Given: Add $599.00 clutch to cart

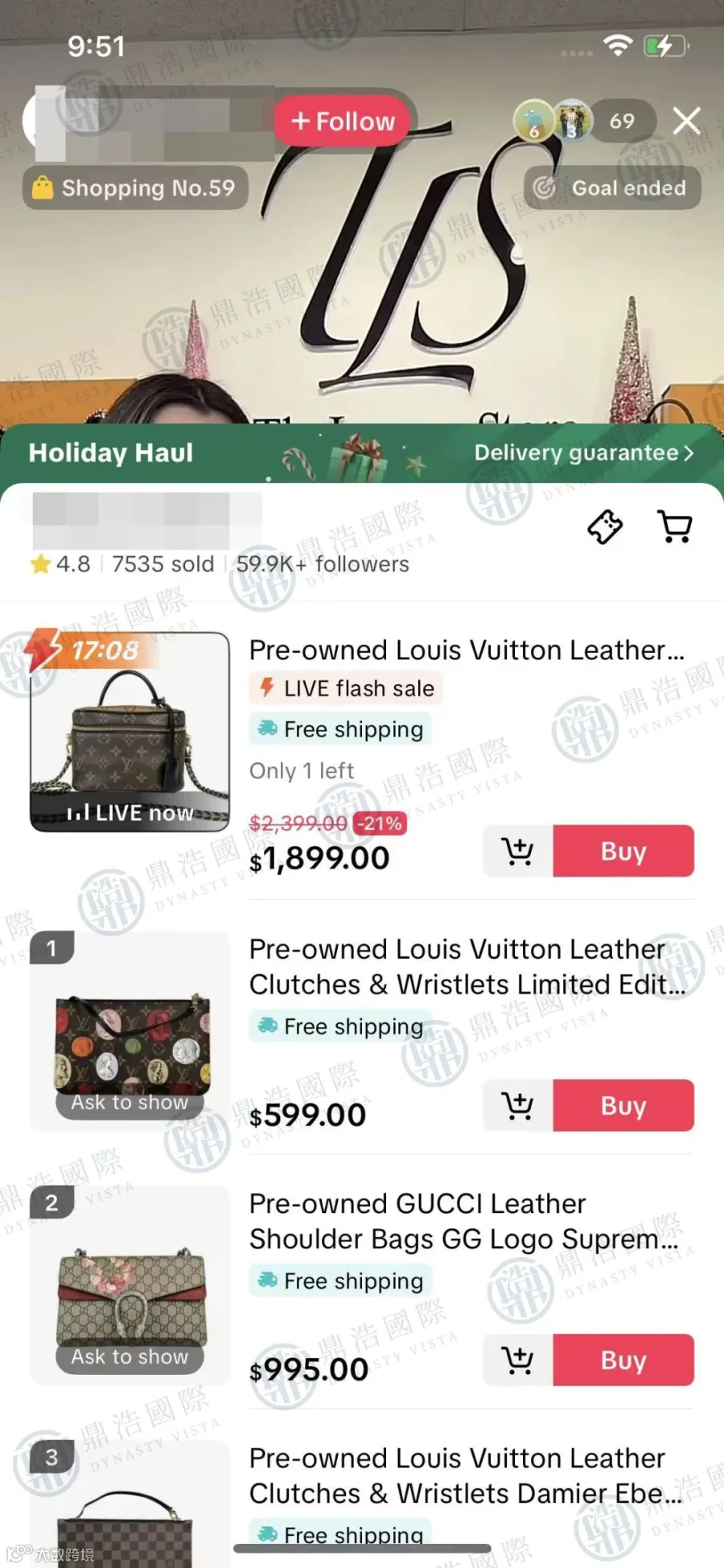Looking at the screenshot, I should point(518,1105).
